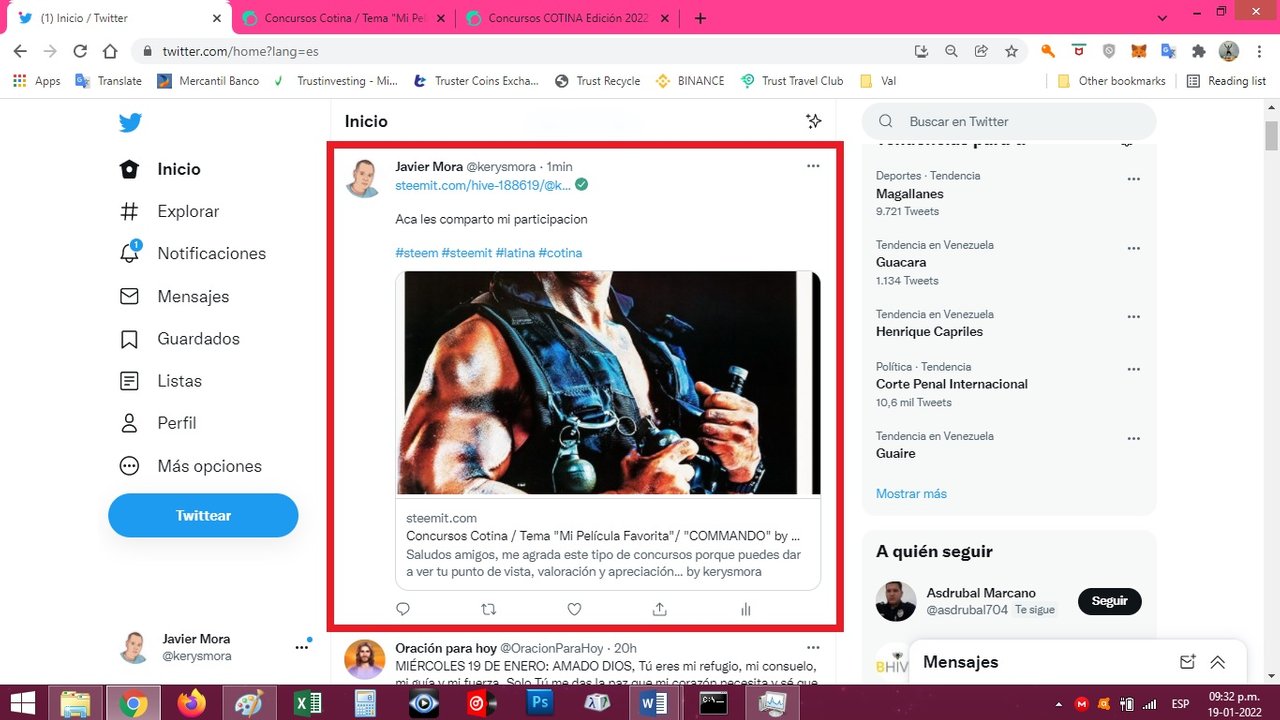Screen dimensions: 1280x720
Task: Open new message icon in Mensajes drawer
Action: pyautogui.click(x=1187, y=662)
